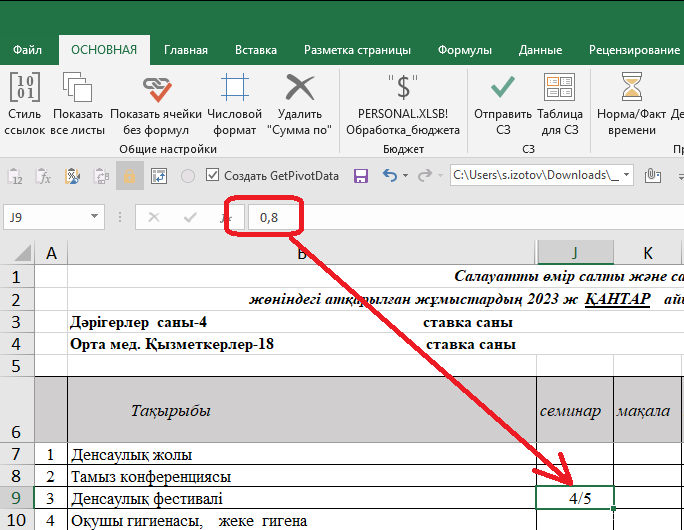Viewport: 684px width, 530px height.
Task: Click Показать все листы icon
Action: [x=77, y=87]
